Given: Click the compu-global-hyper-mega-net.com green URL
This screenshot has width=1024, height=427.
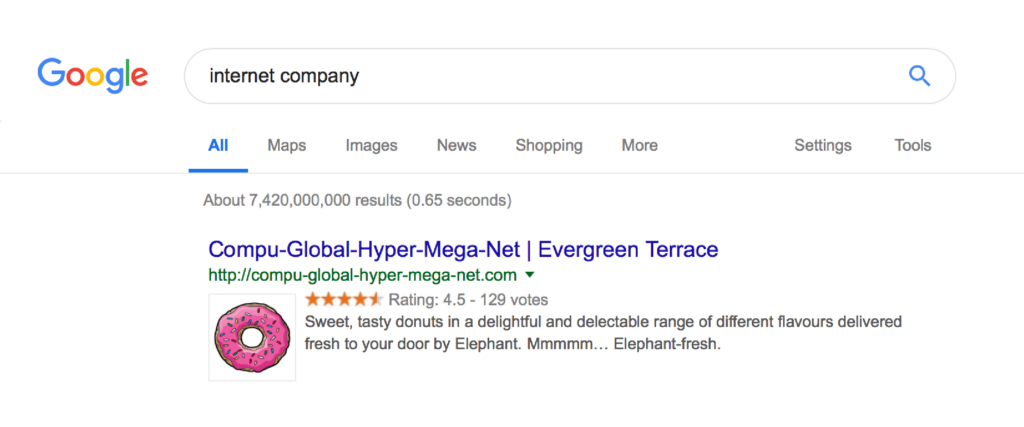Looking at the screenshot, I should (362, 275).
